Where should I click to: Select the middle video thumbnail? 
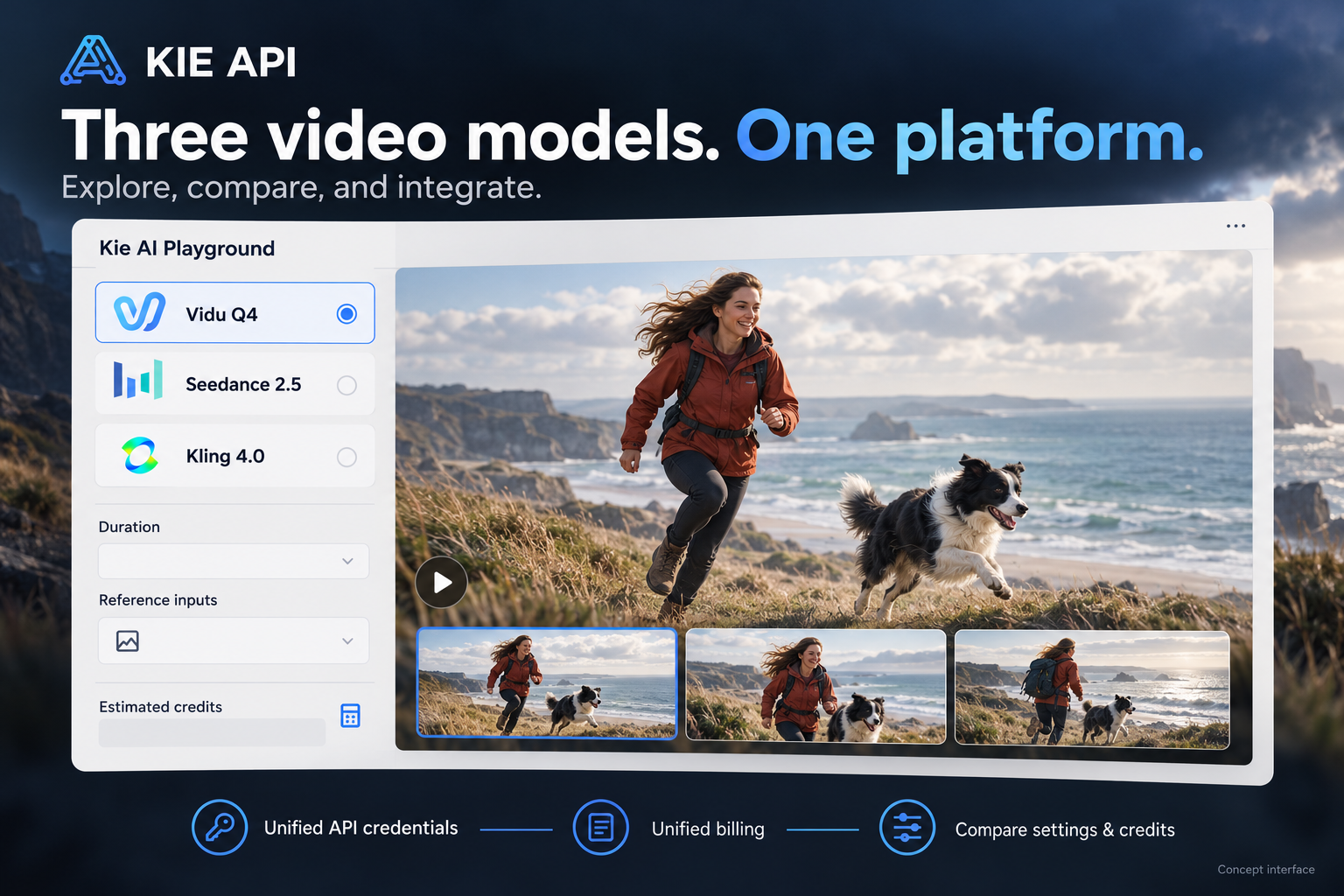click(815, 685)
